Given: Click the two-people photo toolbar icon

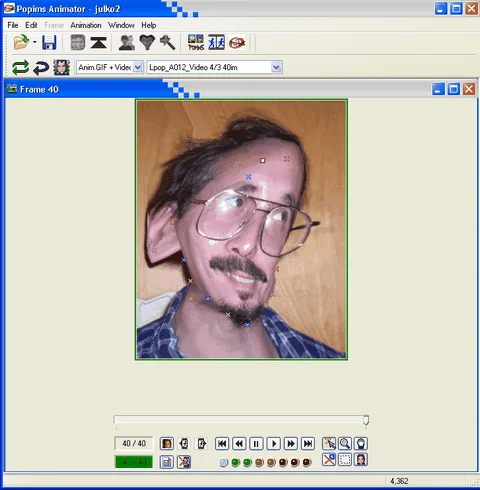Looking at the screenshot, I should point(127,43).
